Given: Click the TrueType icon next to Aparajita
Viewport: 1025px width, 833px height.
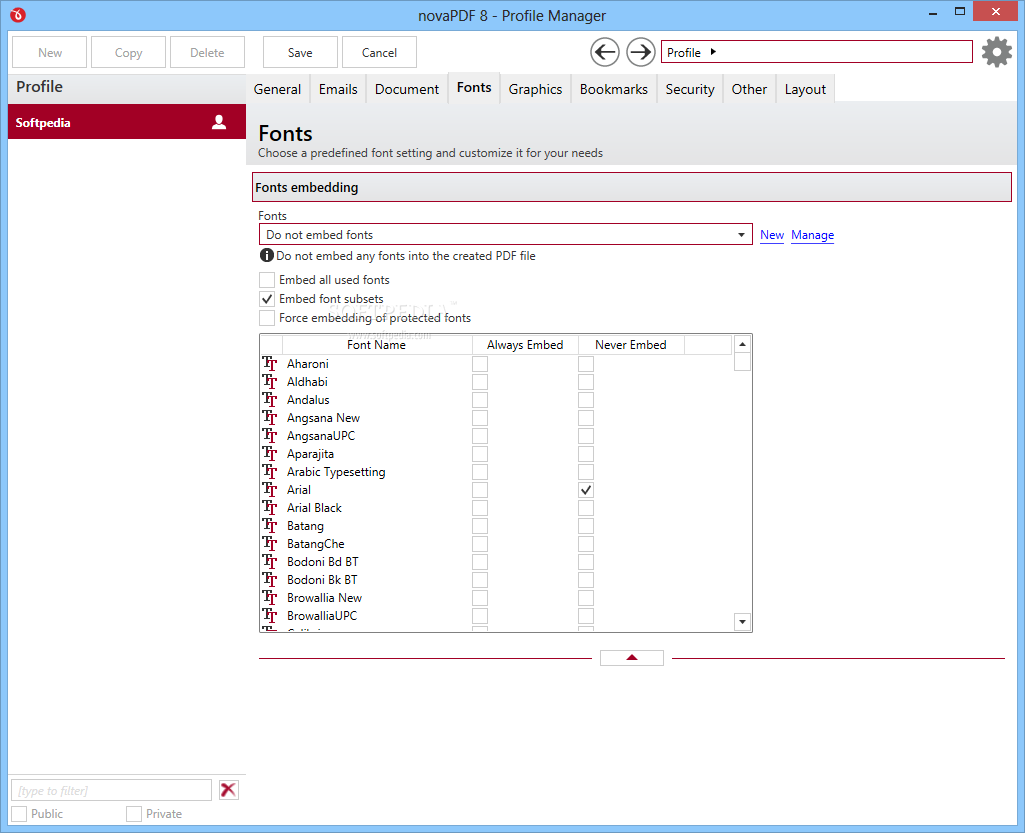Looking at the screenshot, I should (270, 454).
